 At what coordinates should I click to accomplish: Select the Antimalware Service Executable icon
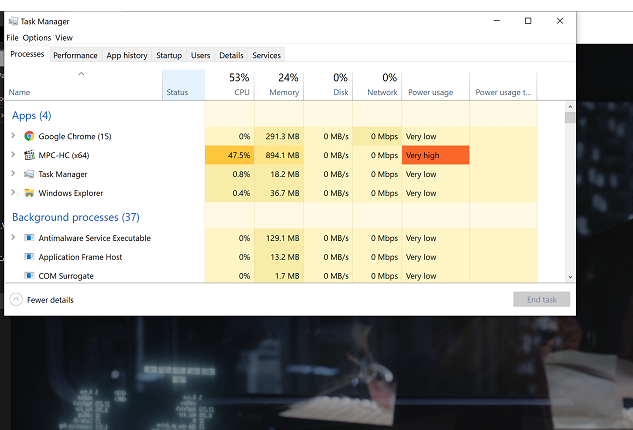pos(29,237)
